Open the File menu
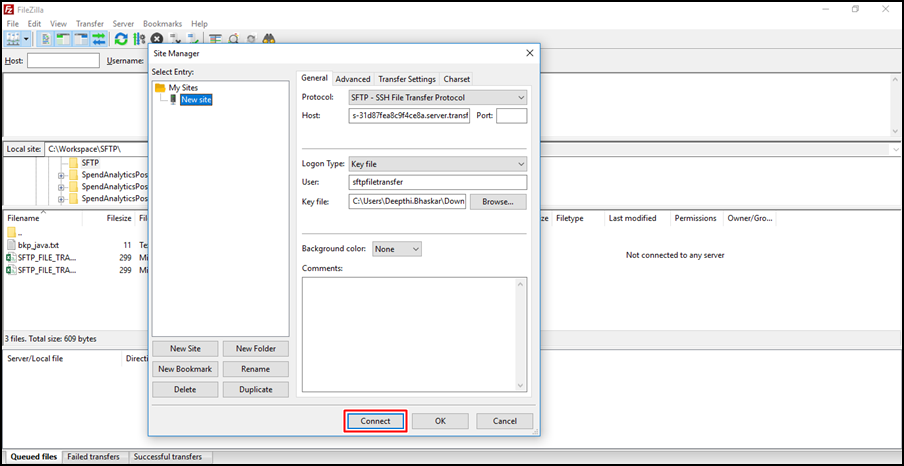The image size is (904, 466). 13,24
